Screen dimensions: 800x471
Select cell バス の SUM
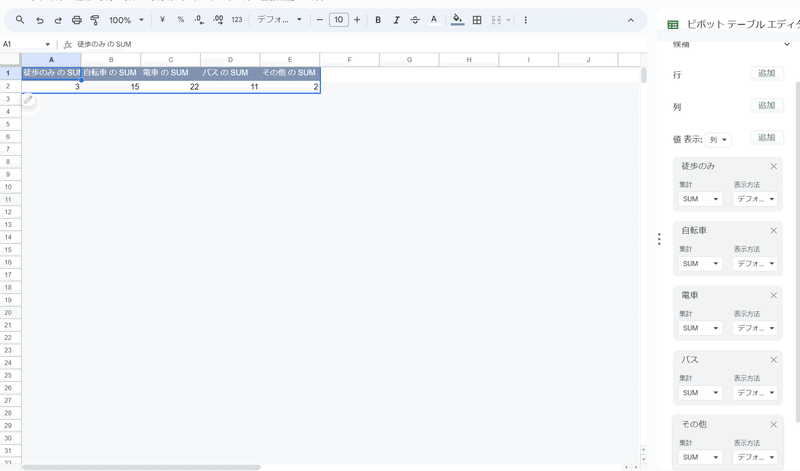tap(230, 73)
